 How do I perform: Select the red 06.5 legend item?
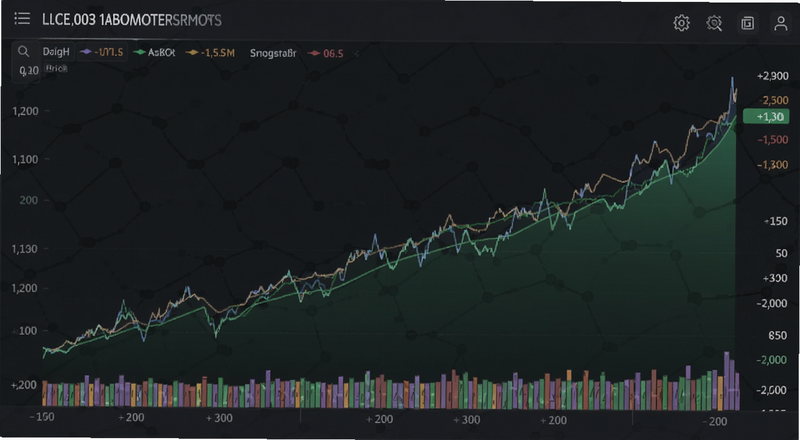(326, 53)
